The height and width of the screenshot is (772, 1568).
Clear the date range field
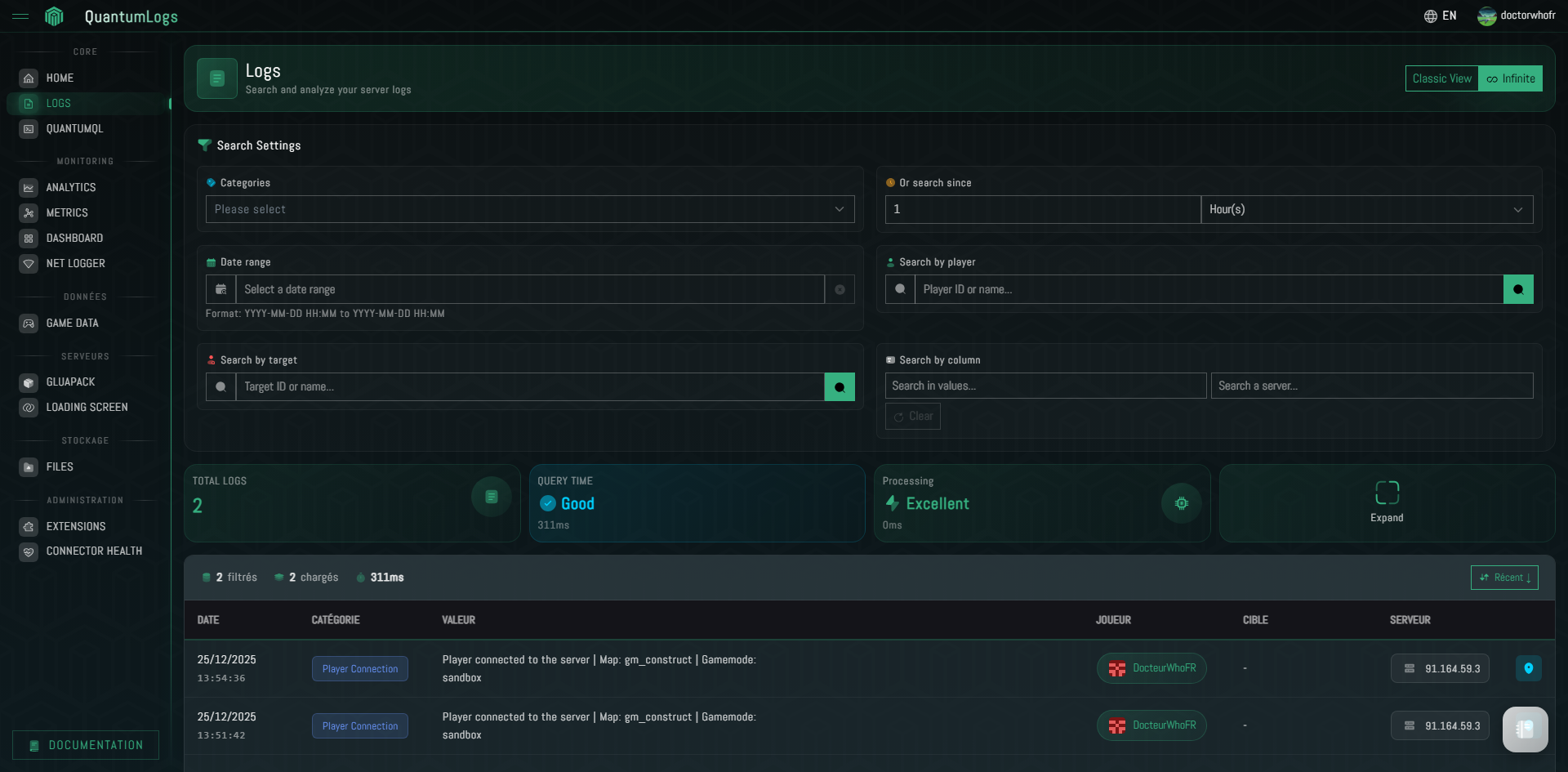(x=840, y=289)
